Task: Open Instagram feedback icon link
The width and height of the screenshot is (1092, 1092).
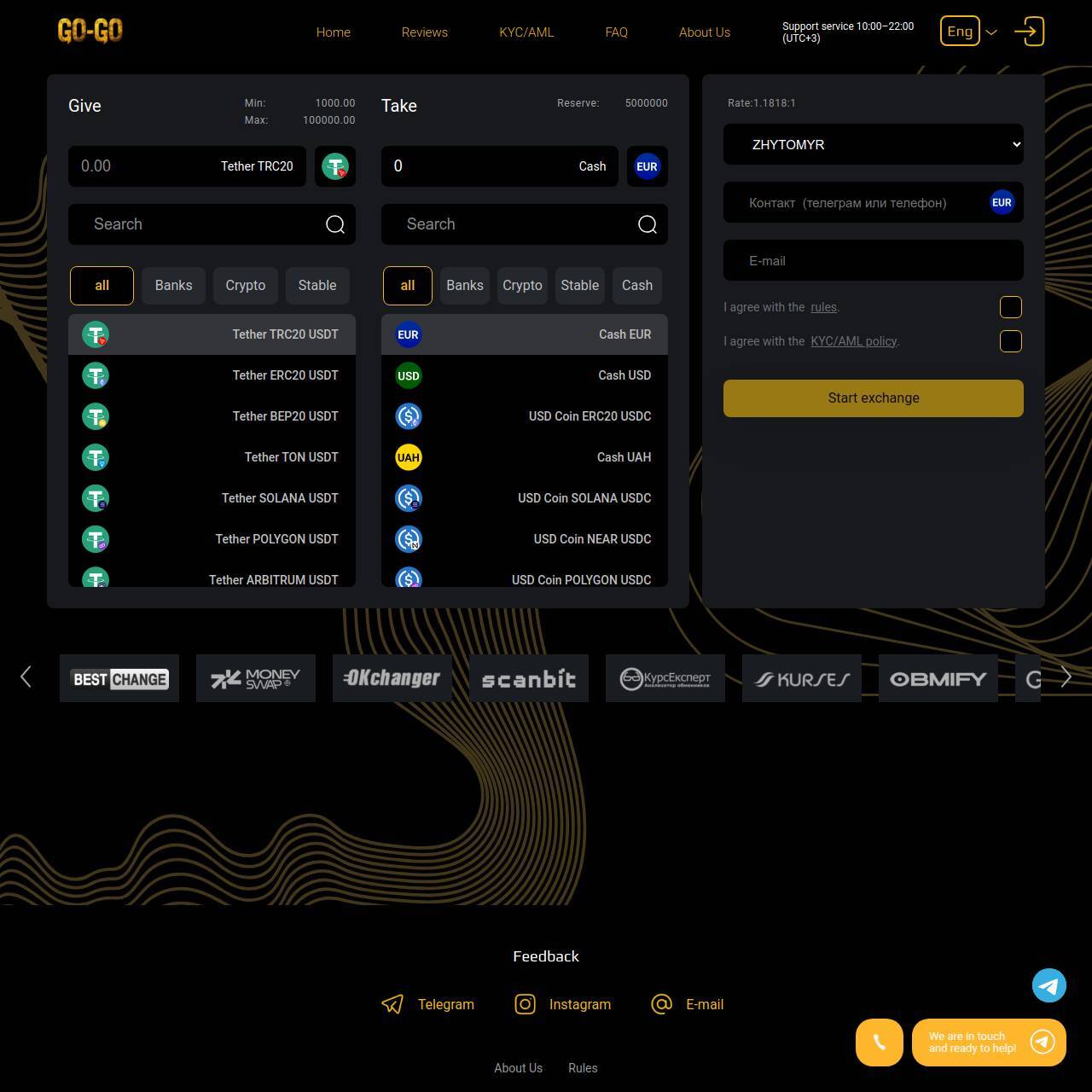Action: click(x=526, y=1004)
